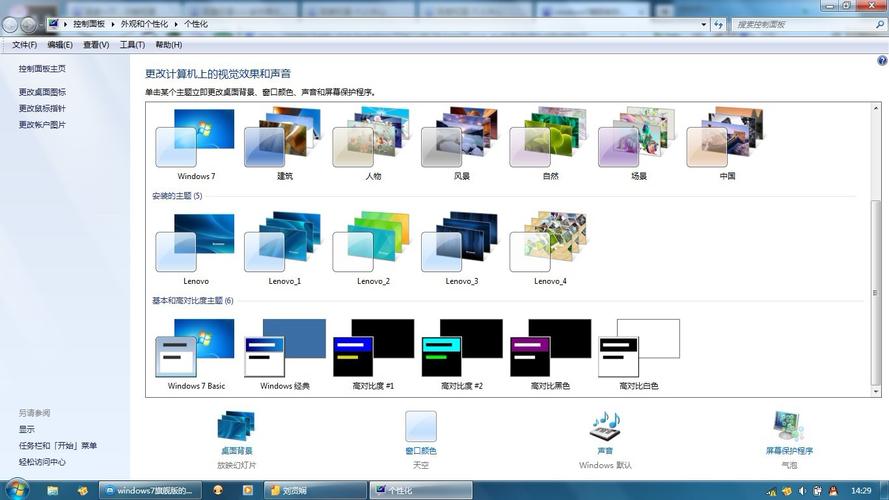Apply the Lenovo theme
Screen dimensions: 889x500
coord(196,249)
